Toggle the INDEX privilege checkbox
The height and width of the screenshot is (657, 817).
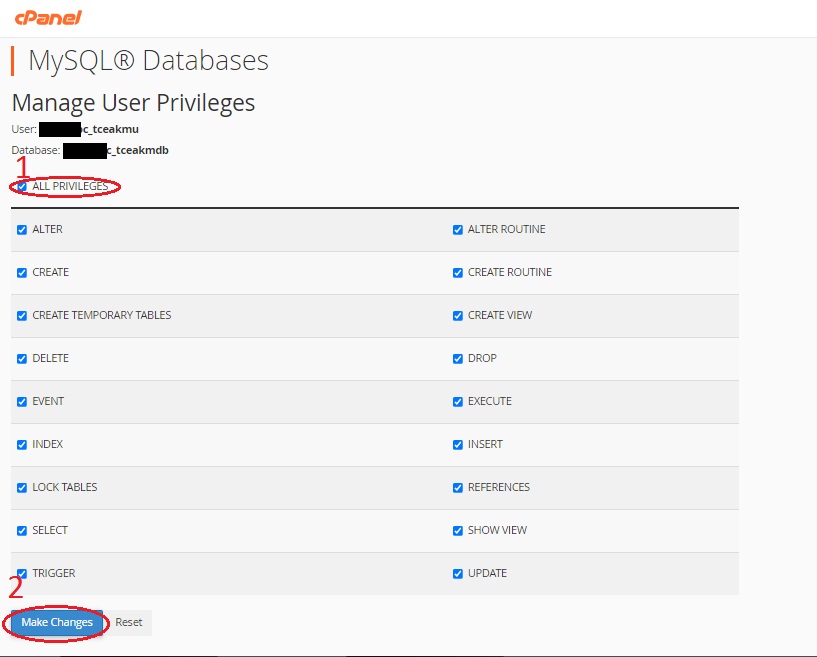point(22,444)
